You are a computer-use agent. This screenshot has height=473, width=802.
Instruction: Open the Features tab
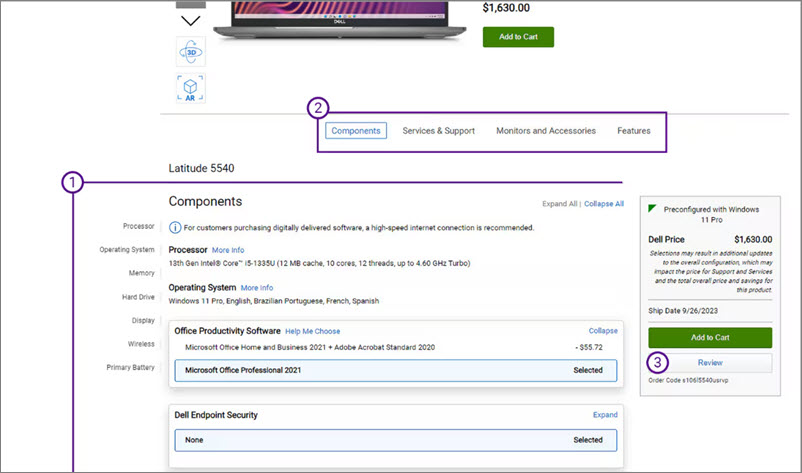[x=633, y=131]
